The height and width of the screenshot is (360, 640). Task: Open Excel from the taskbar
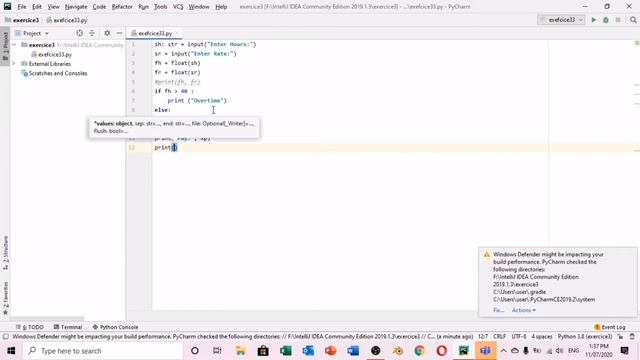tap(286, 351)
